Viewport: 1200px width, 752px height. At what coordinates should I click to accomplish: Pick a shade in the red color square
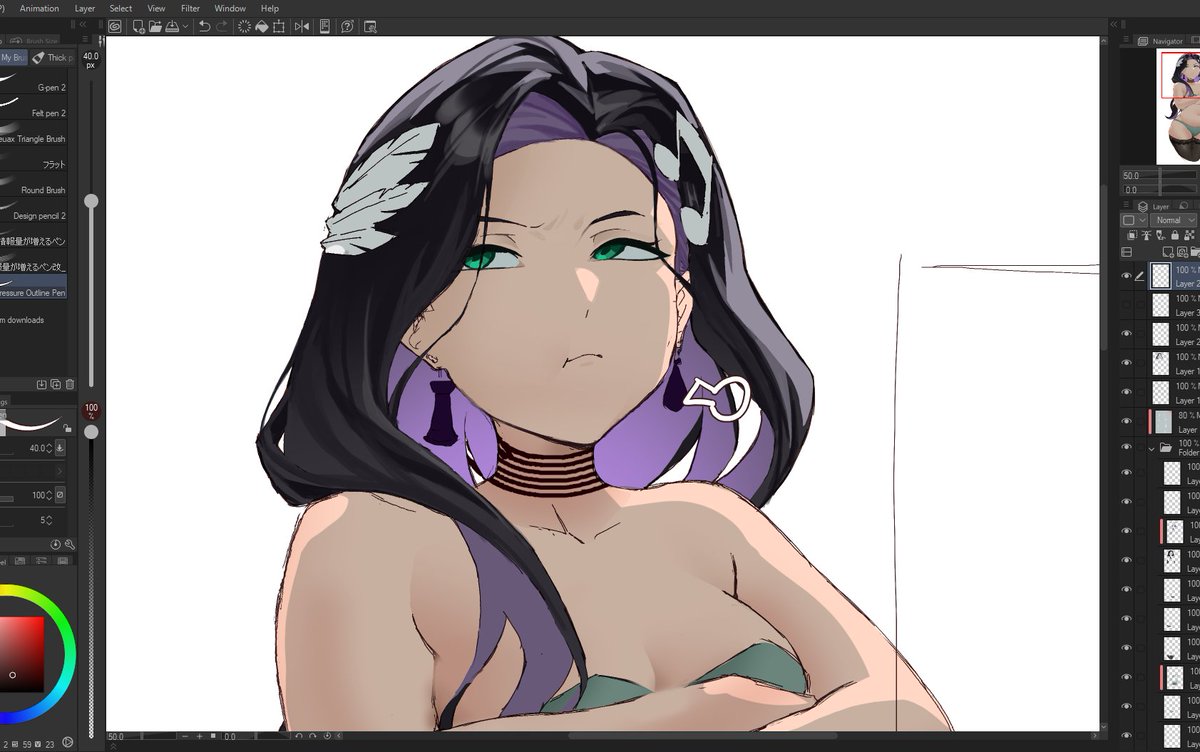21,655
